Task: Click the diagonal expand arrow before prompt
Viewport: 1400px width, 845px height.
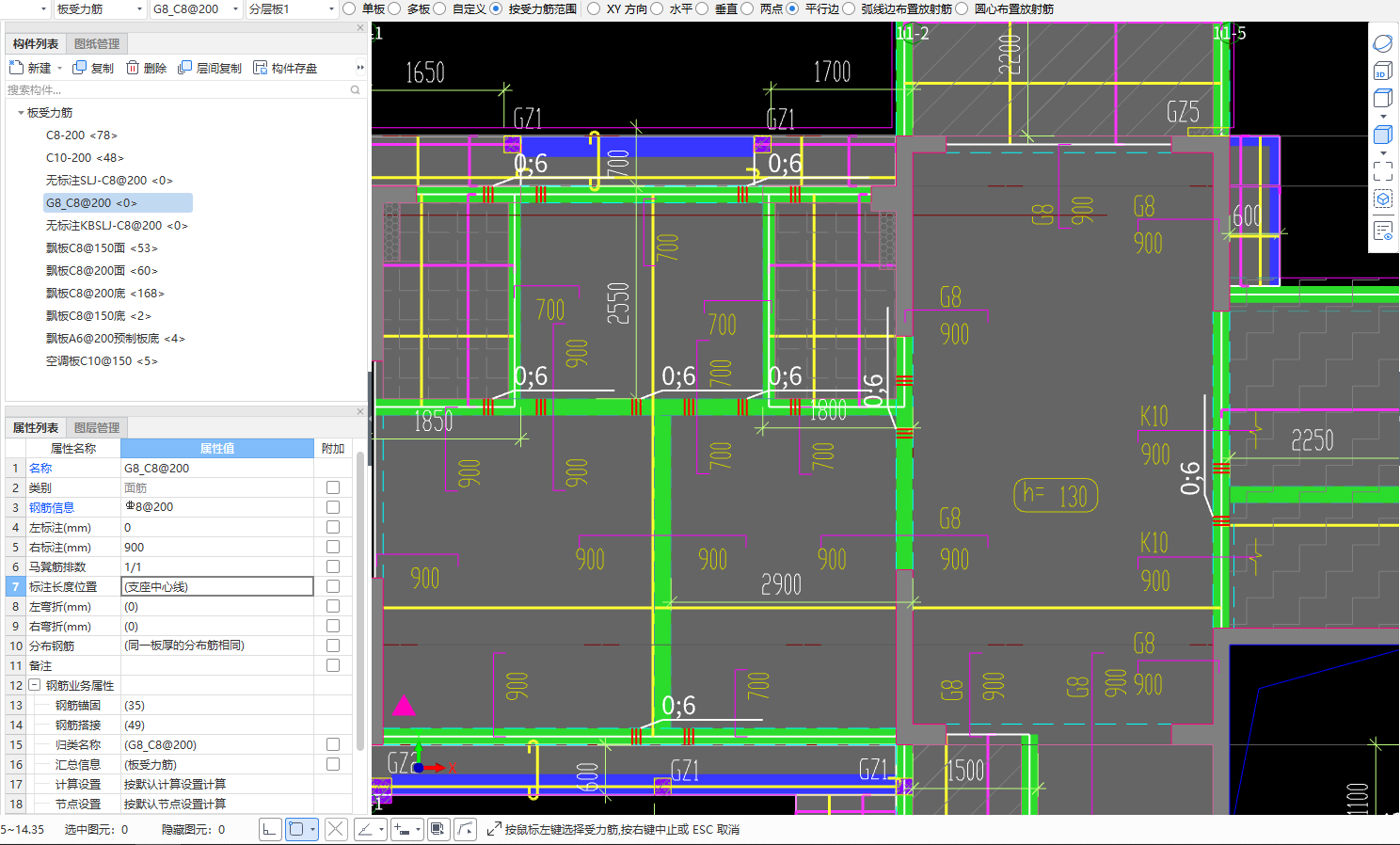Action: [x=493, y=829]
